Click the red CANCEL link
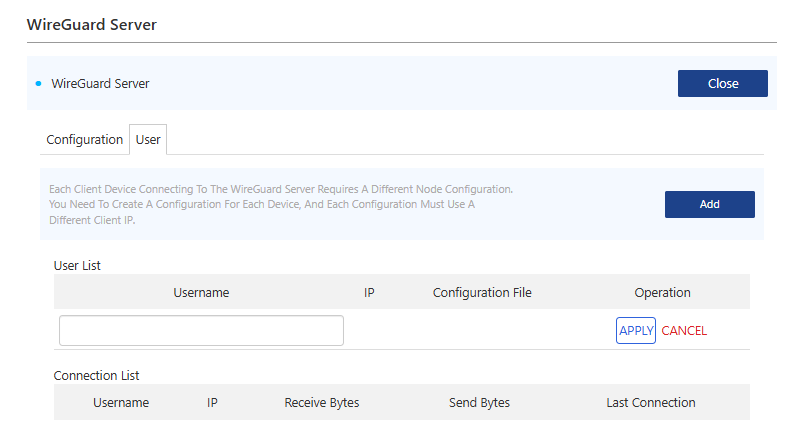 point(684,331)
